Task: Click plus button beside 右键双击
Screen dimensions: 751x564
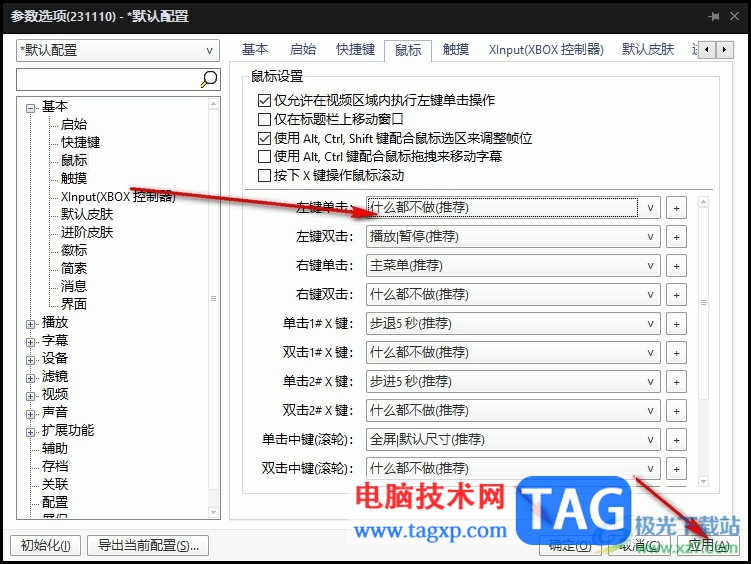Action: tap(676, 295)
